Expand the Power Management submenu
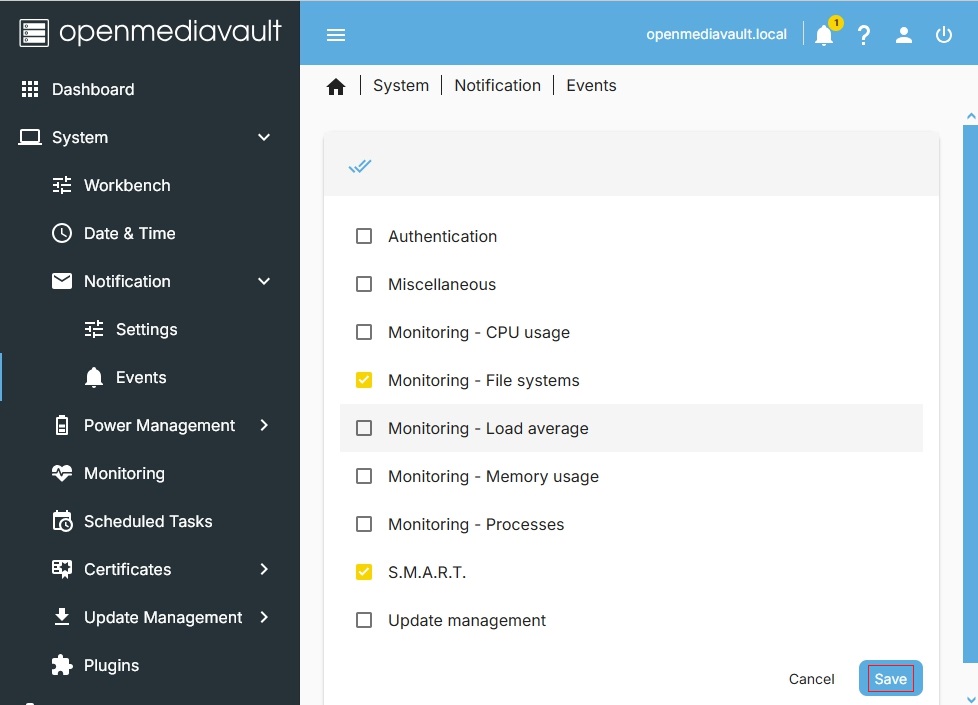This screenshot has height=705, width=978. coord(264,425)
